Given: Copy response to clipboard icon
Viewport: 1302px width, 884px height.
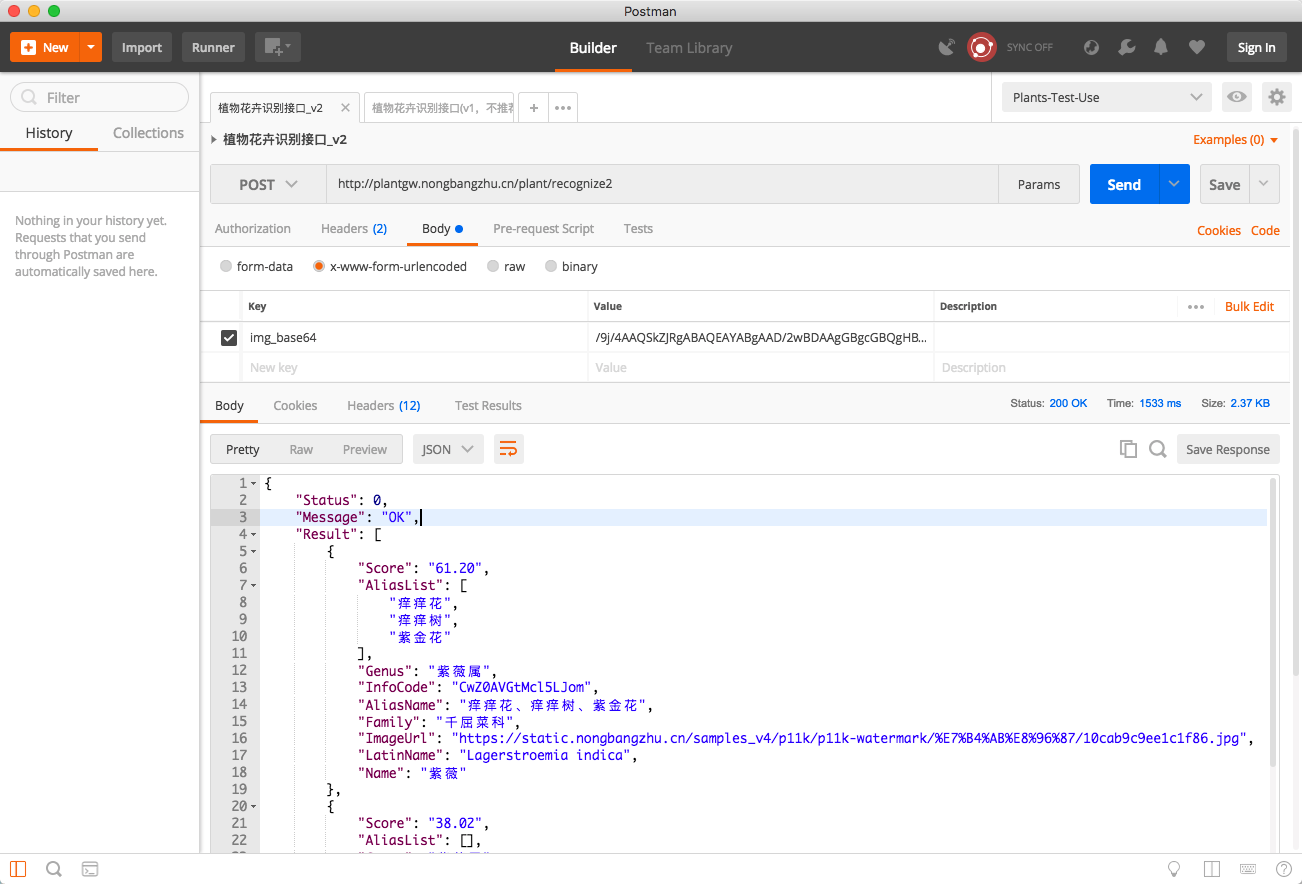Looking at the screenshot, I should [x=1128, y=449].
